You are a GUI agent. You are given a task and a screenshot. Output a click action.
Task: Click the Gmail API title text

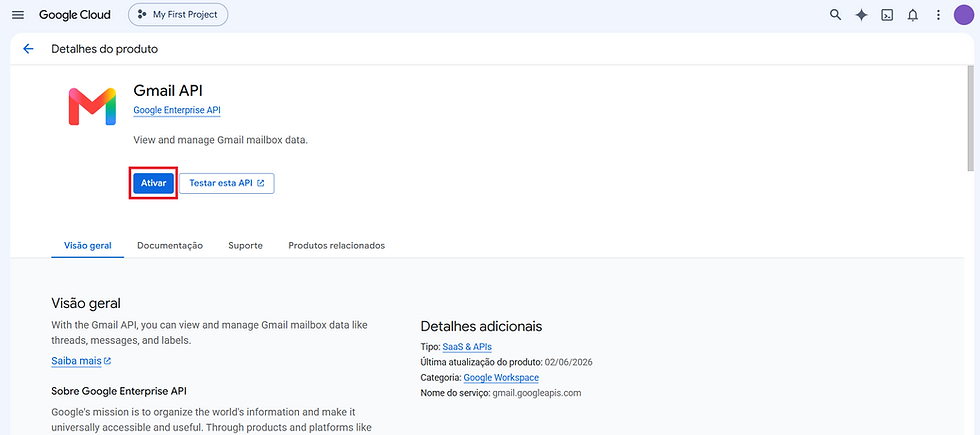click(168, 91)
